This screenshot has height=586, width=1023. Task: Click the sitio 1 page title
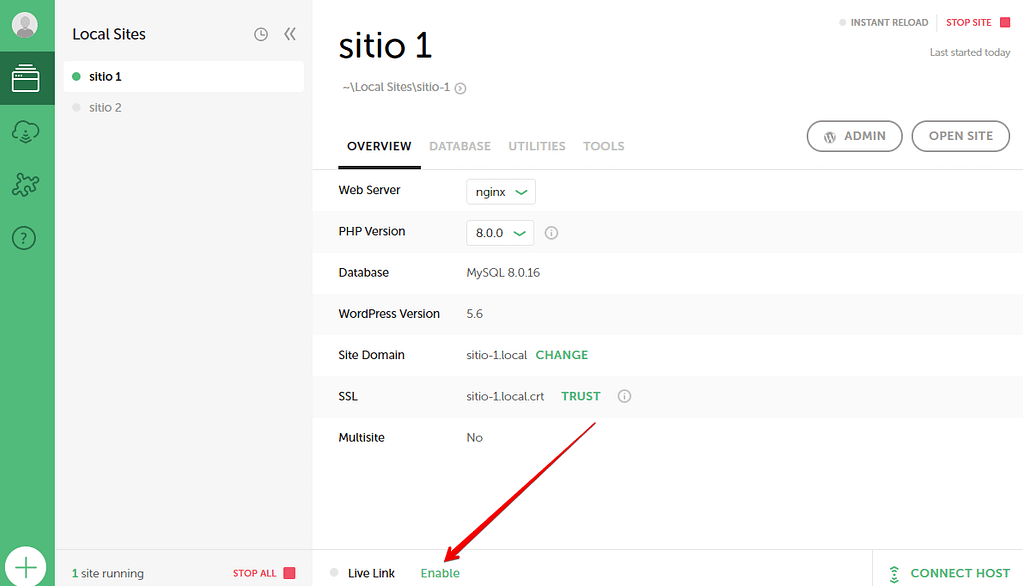pos(385,46)
